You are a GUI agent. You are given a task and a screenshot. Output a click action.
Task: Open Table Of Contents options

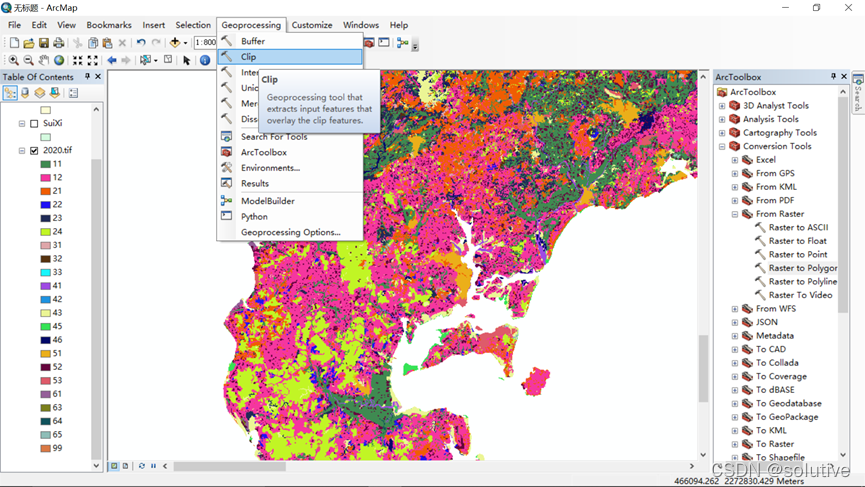73,93
